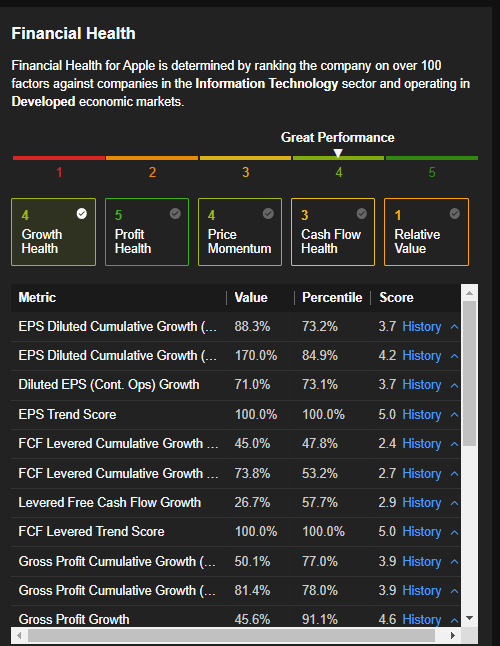The height and width of the screenshot is (646, 500).
Task: Click the EPS Trend Score metric name
Action: tap(68, 414)
